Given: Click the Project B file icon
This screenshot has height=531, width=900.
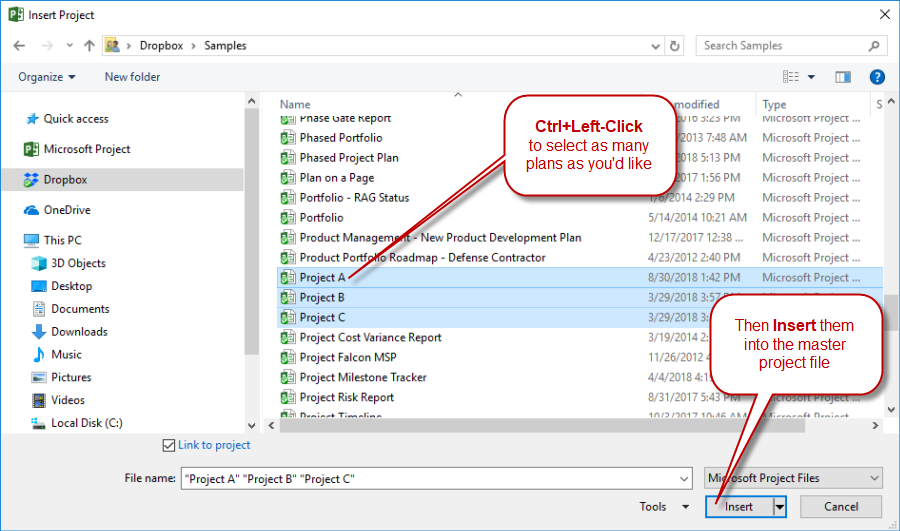Looking at the screenshot, I should 288,297.
